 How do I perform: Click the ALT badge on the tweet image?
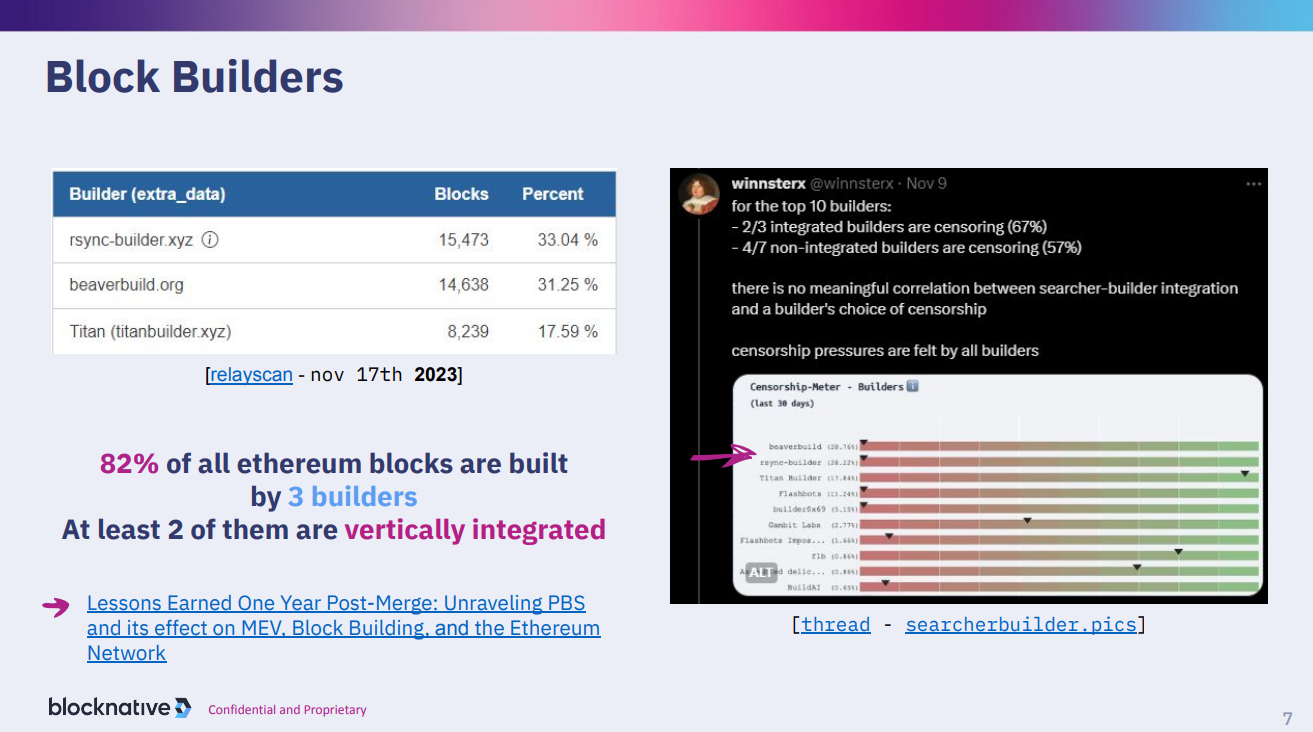[761, 572]
